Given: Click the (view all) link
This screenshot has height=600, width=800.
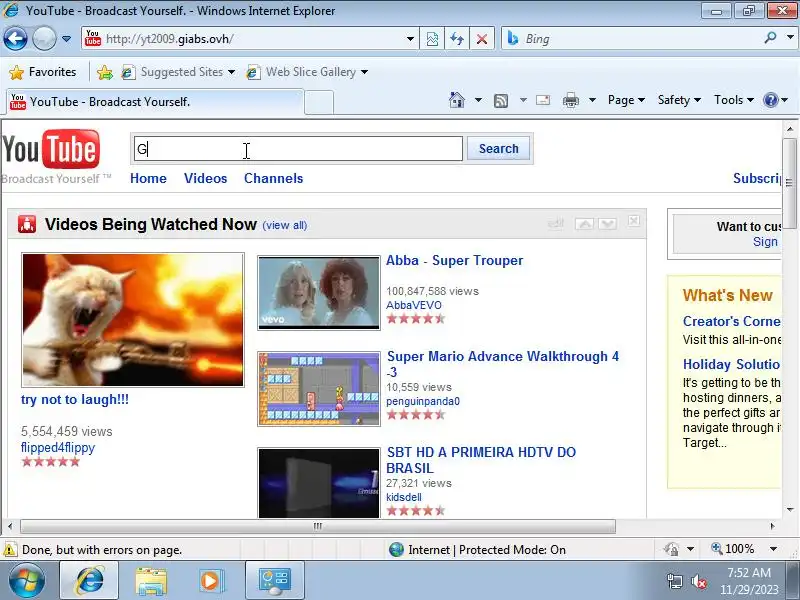Looking at the screenshot, I should coord(285,226).
